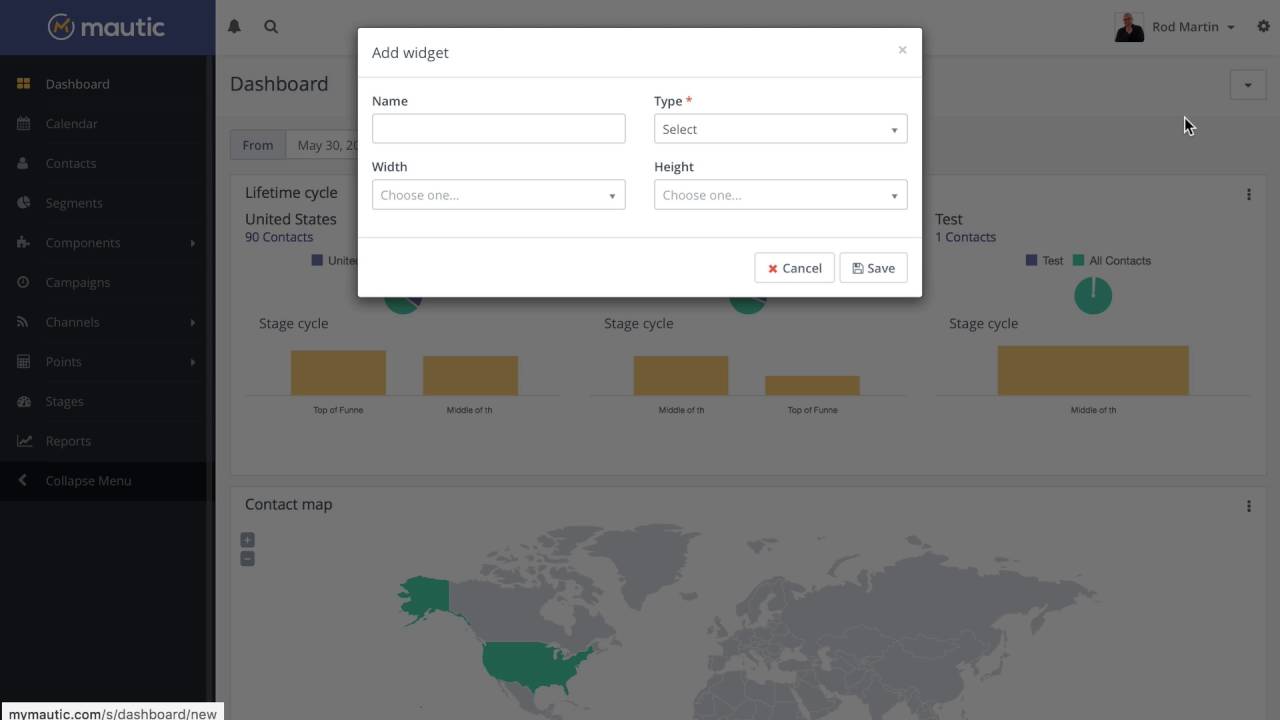
Task: Open Contact map widget options menu
Action: 1248,507
